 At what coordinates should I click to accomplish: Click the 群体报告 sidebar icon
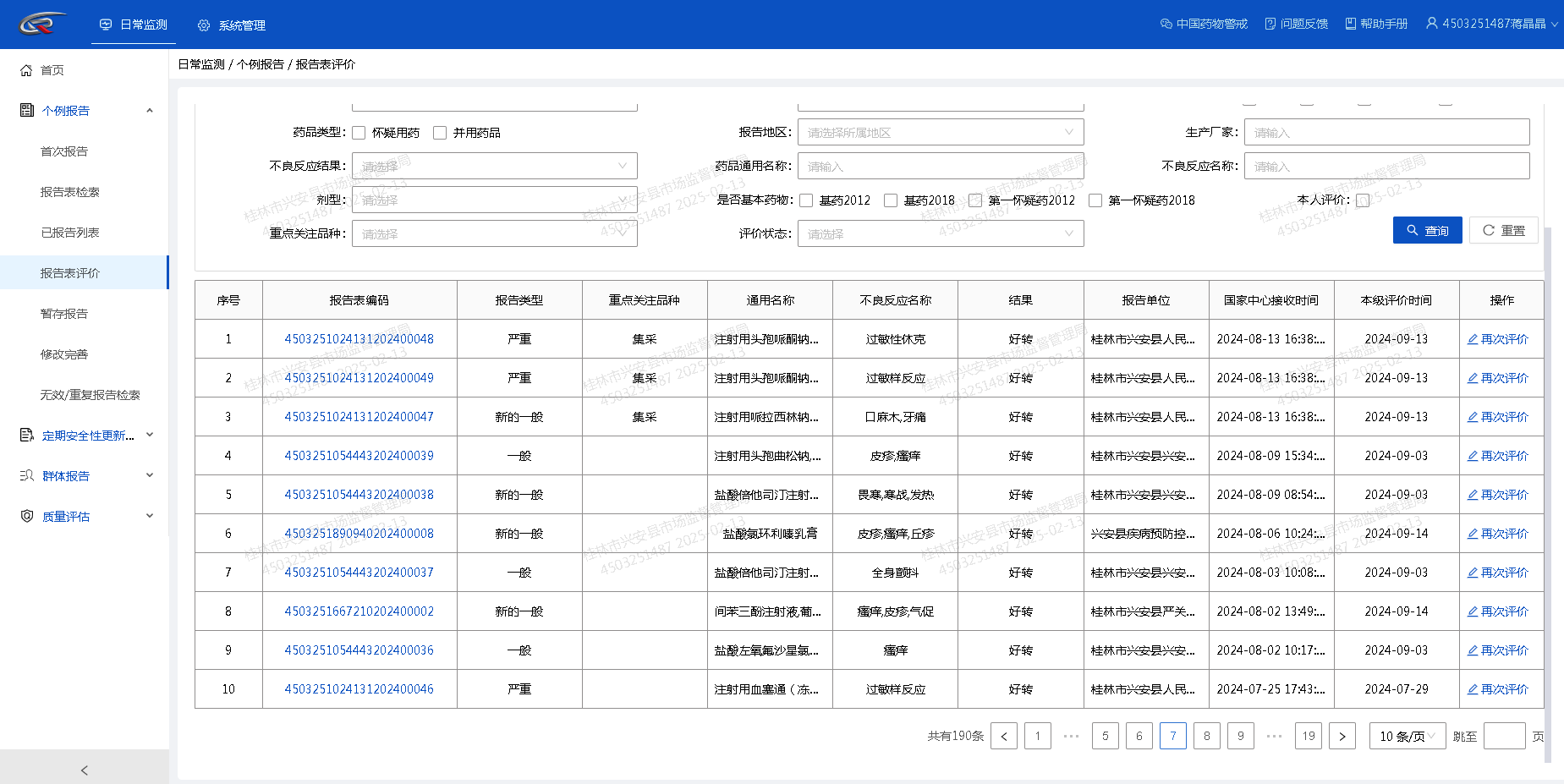(x=26, y=476)
